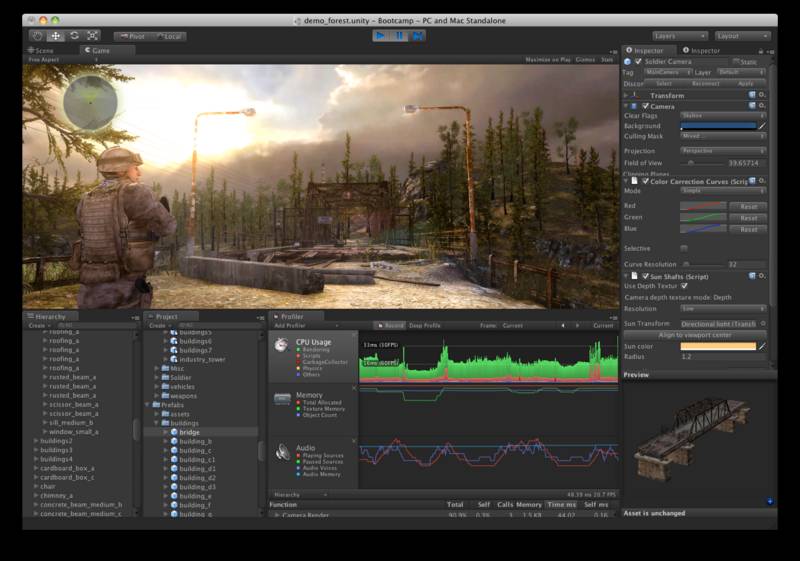Select the bridge prefab icon
This screenshot has height=561, width=800.
[174, 432]
